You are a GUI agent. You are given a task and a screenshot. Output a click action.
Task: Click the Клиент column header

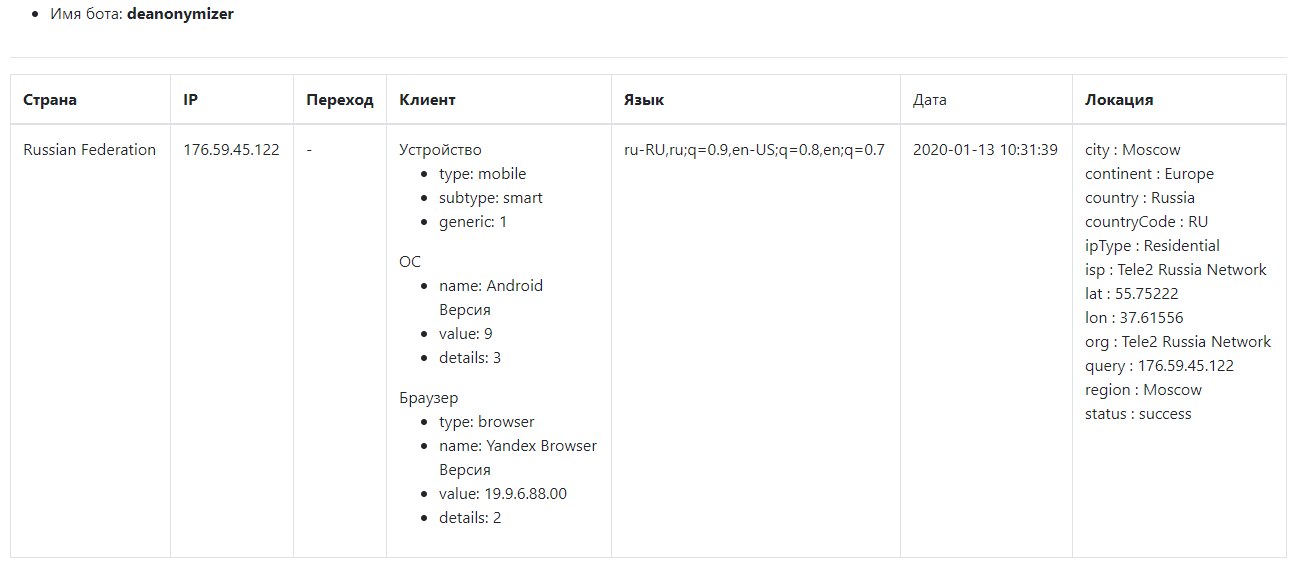coord(427,100)
